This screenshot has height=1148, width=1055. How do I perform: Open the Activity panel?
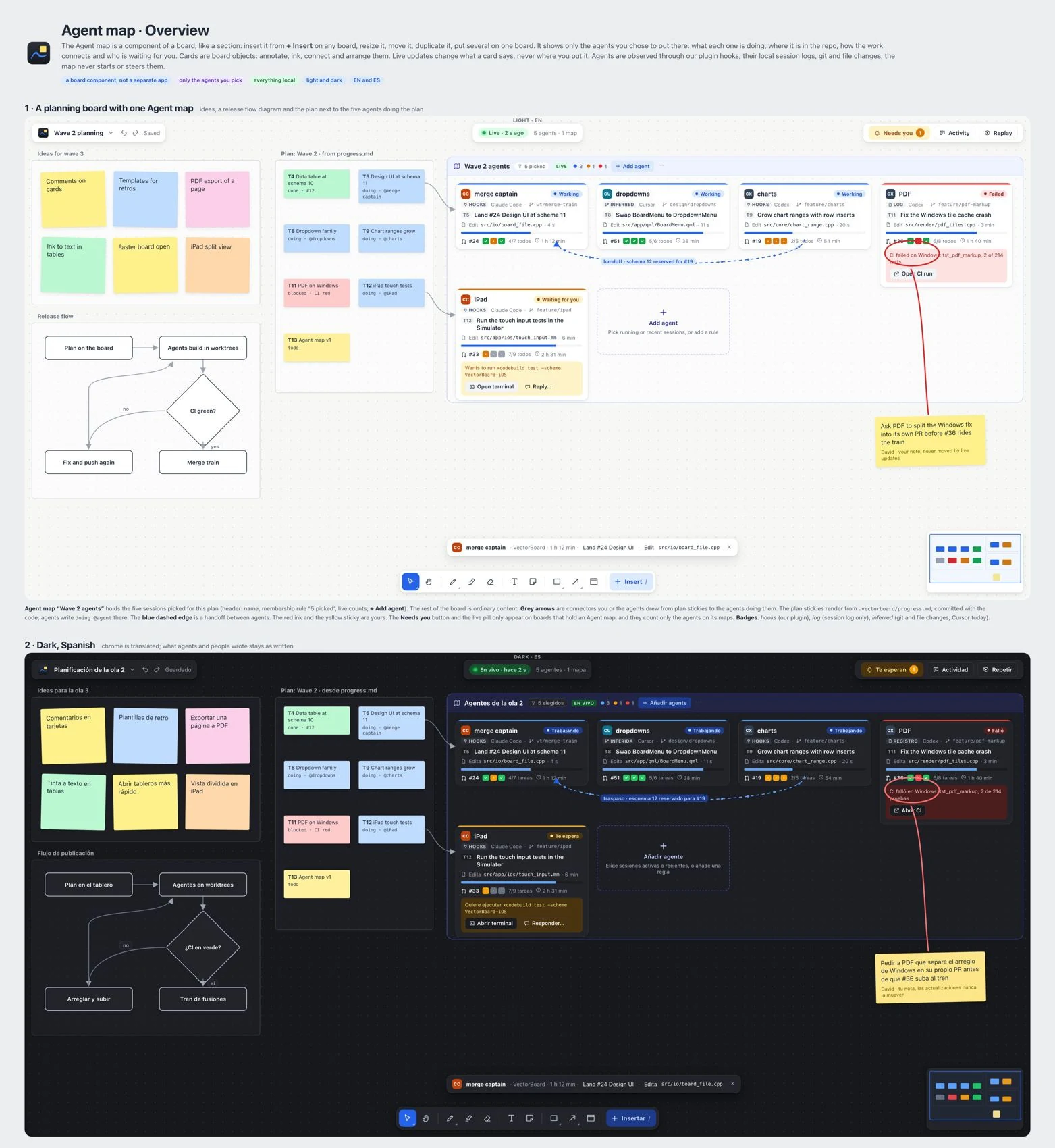point(954,133)
